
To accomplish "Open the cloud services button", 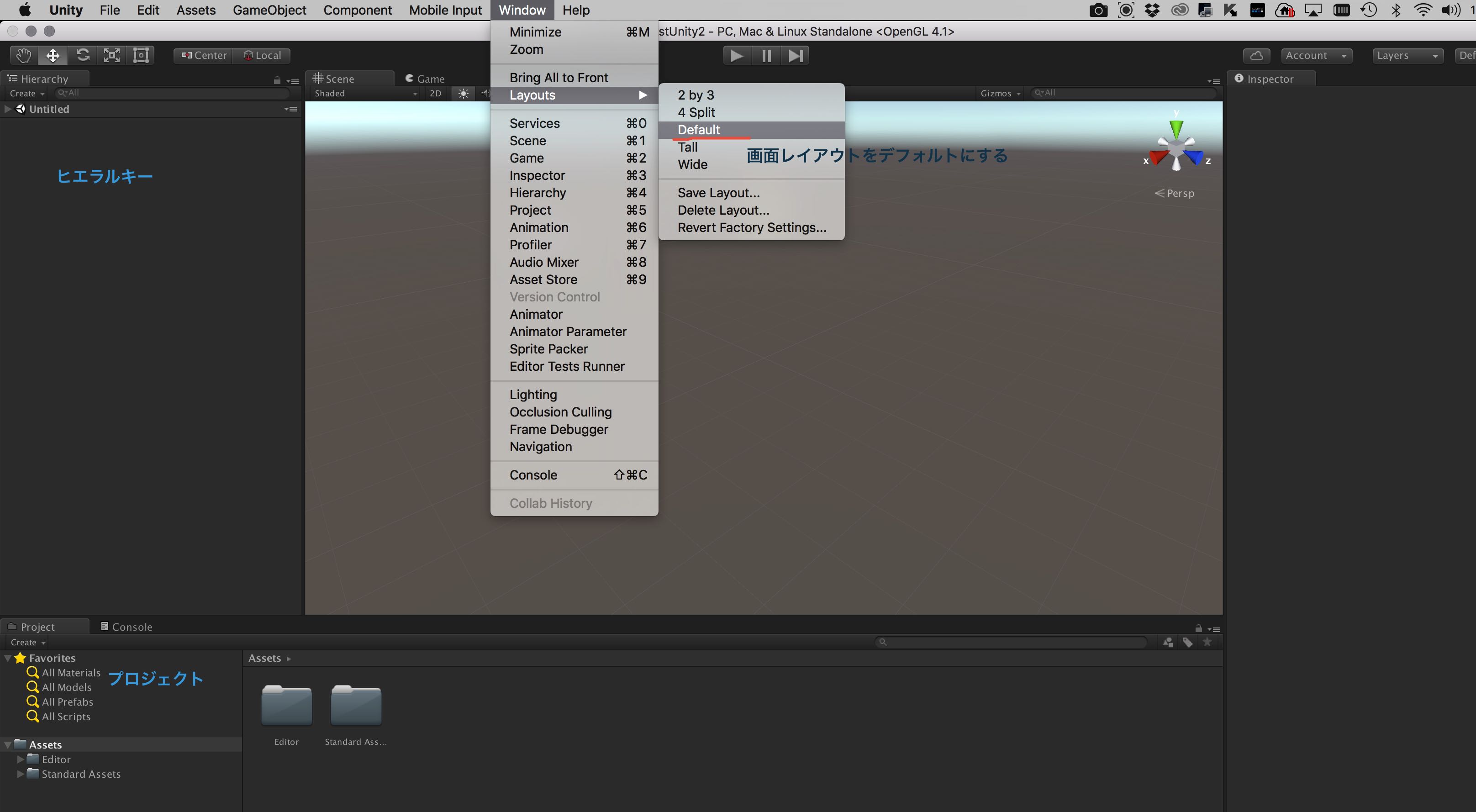I will [1256, 56].
